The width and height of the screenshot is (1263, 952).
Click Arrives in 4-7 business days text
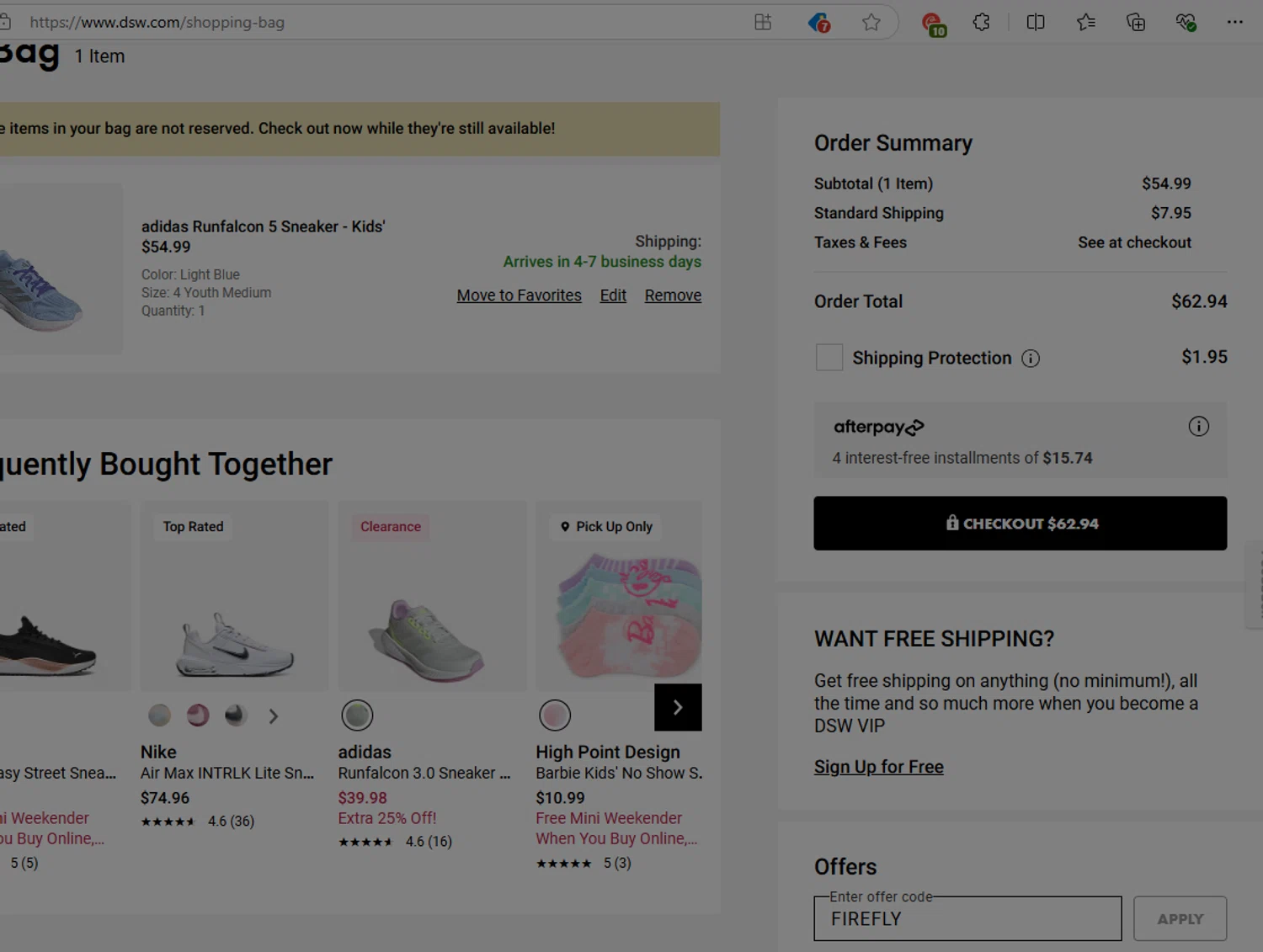[602, 262]
